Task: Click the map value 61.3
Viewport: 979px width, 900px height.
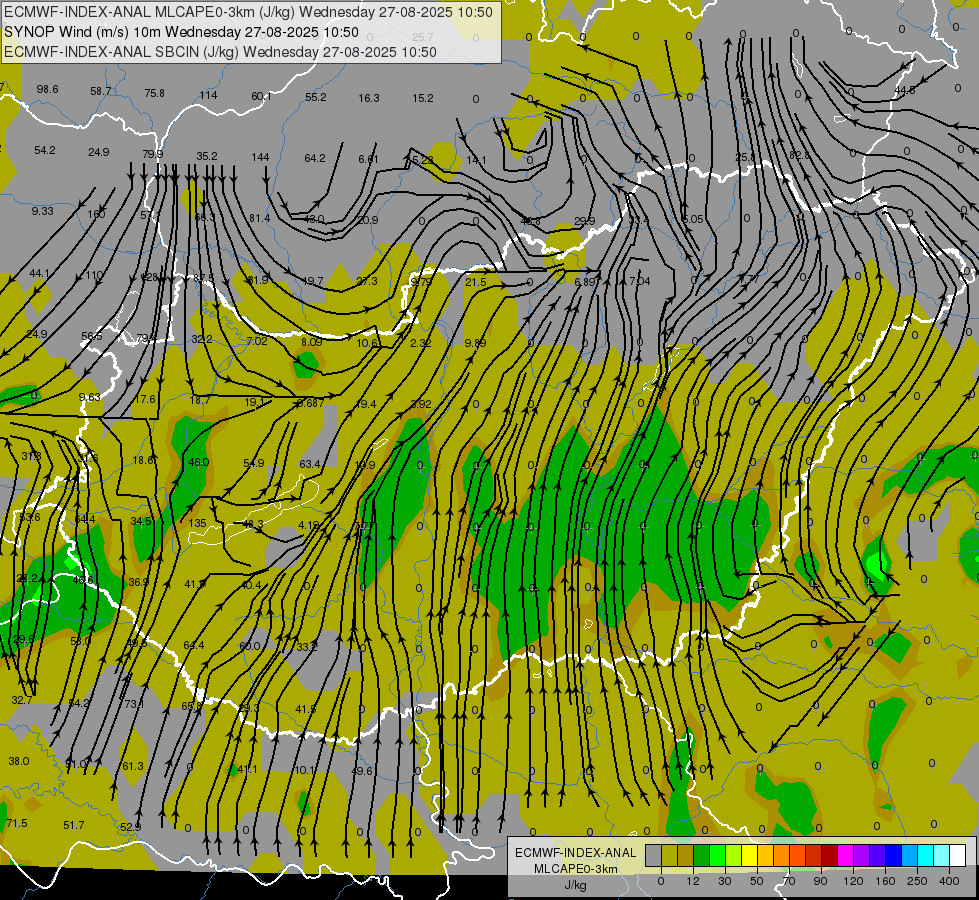Action: tap(133, 766)
